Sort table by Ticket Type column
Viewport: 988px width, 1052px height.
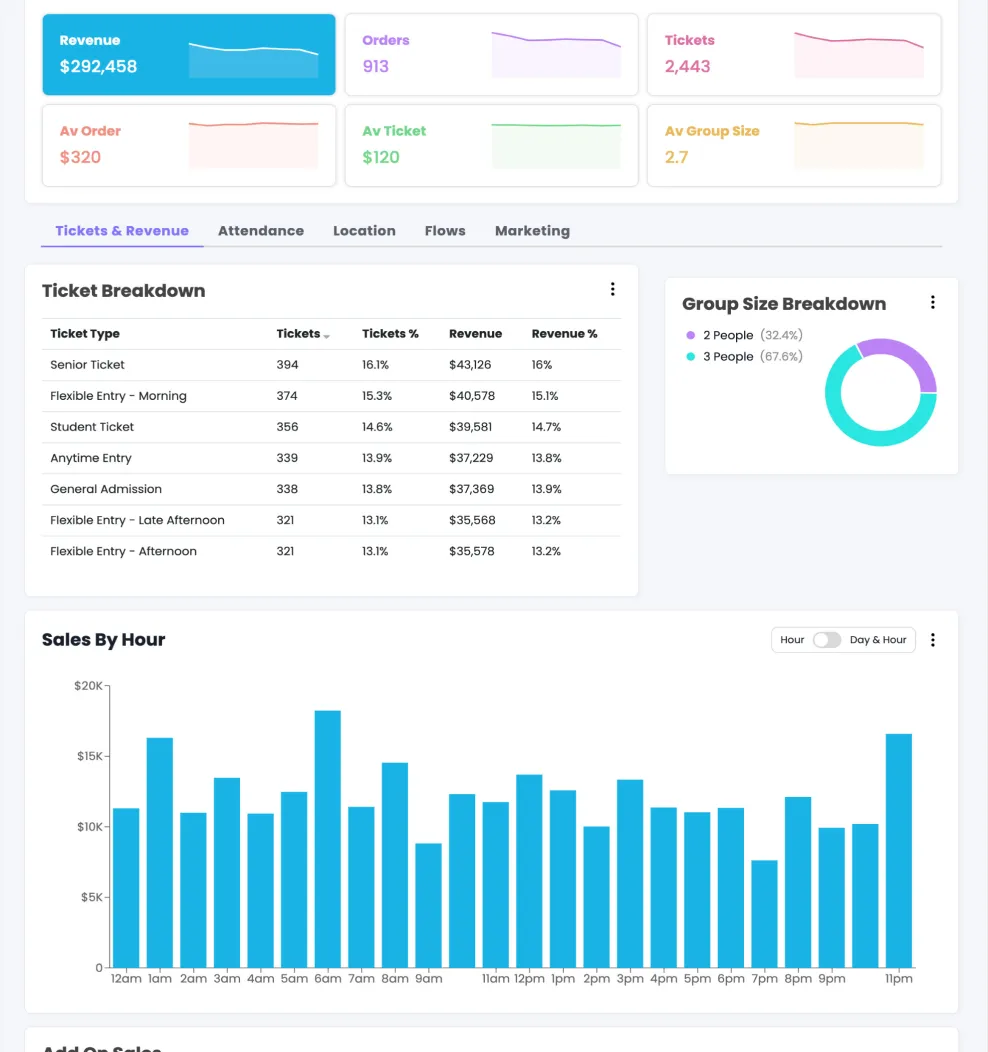tap(85, 333)
